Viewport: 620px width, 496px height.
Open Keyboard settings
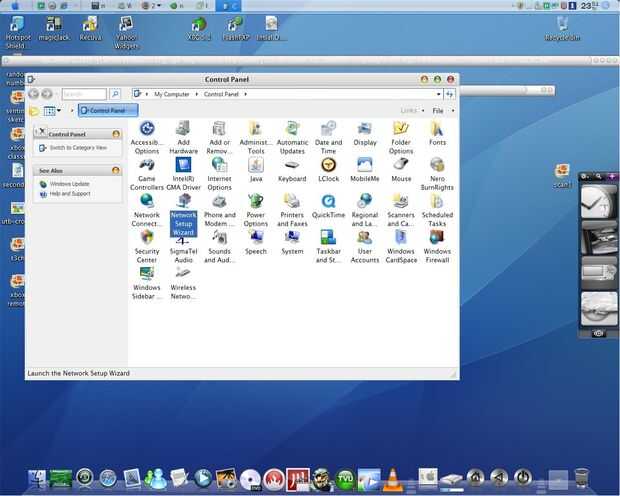[292, 170]
